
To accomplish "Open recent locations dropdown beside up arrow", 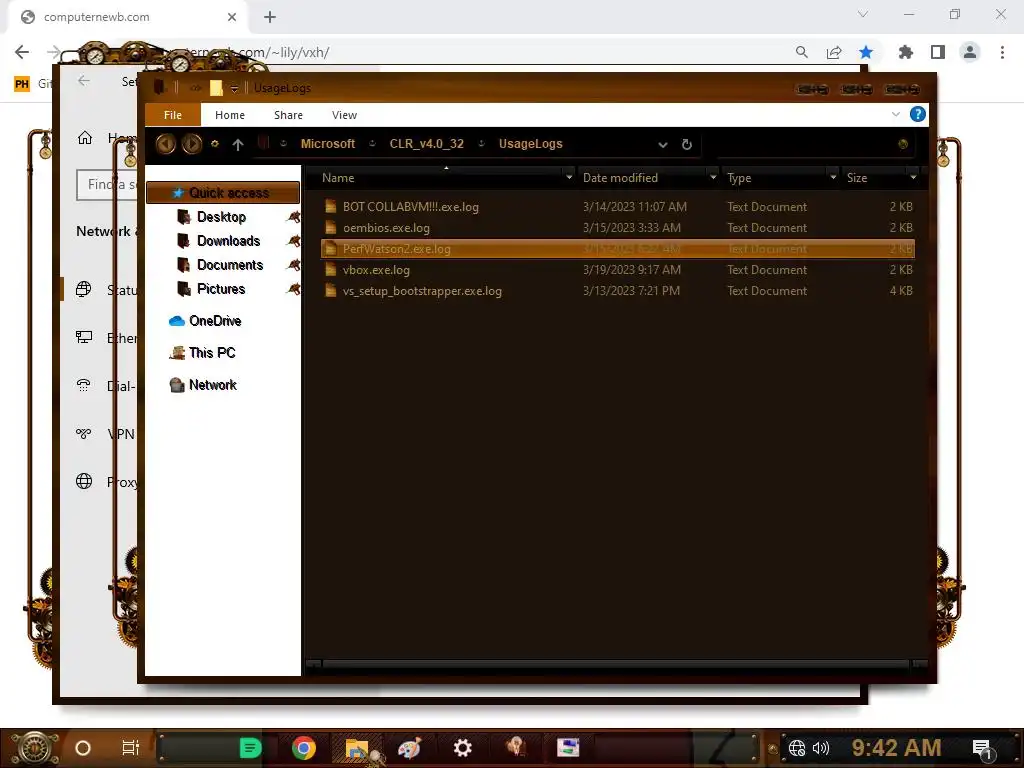I will (215, 144).
